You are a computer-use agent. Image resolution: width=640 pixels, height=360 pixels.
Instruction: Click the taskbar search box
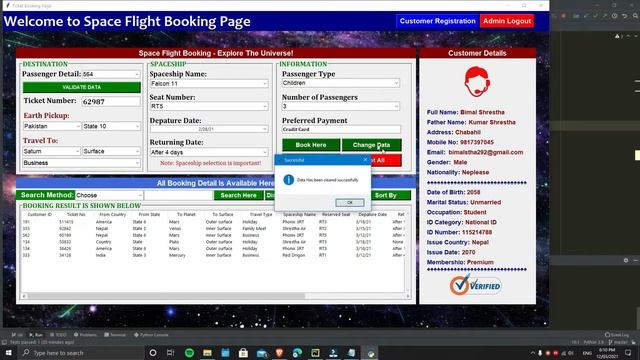pyautogui.click(x=81, y=353)
